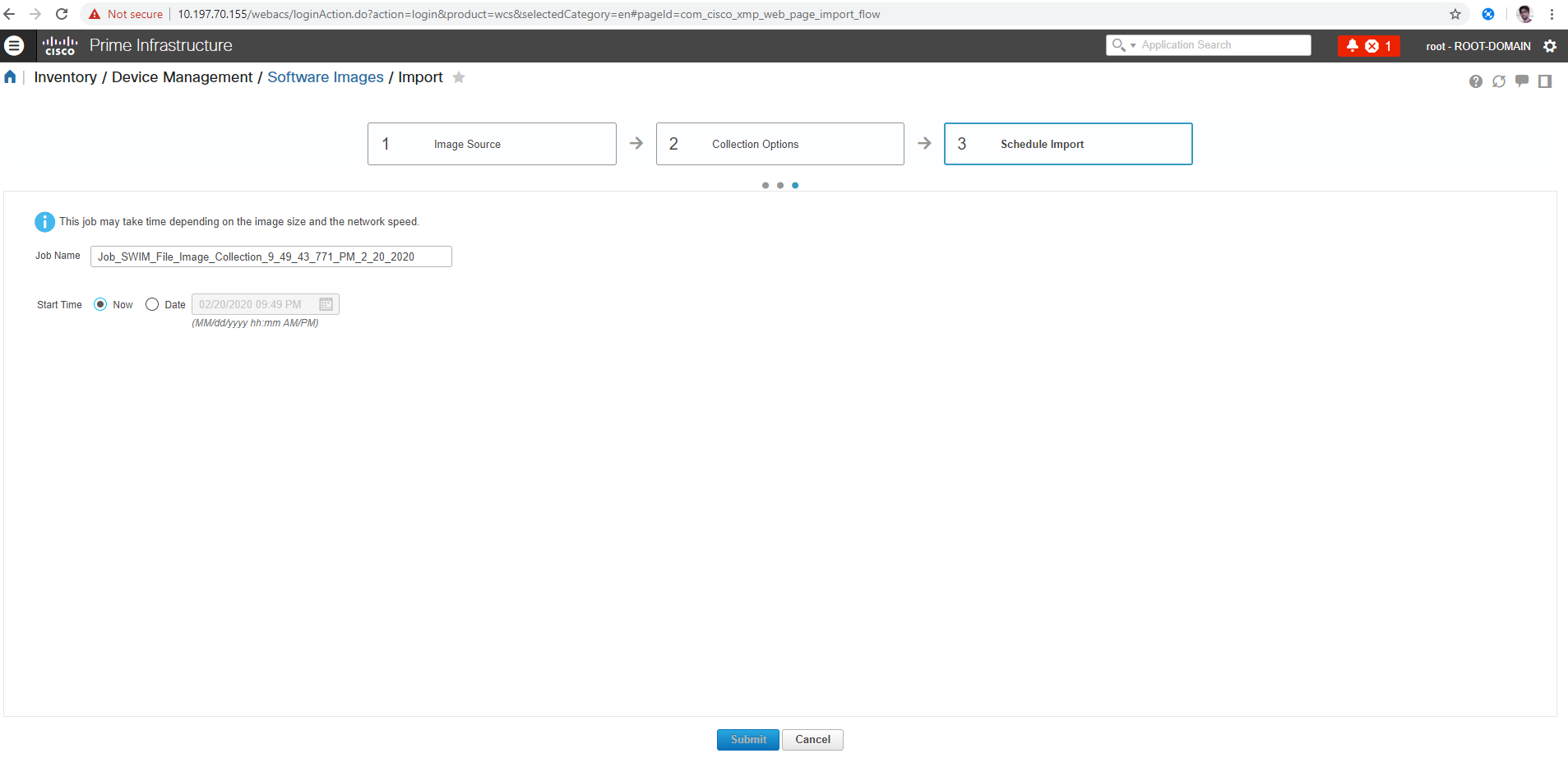
Task: Click the start date and time field
Action: tap(266, 304)
